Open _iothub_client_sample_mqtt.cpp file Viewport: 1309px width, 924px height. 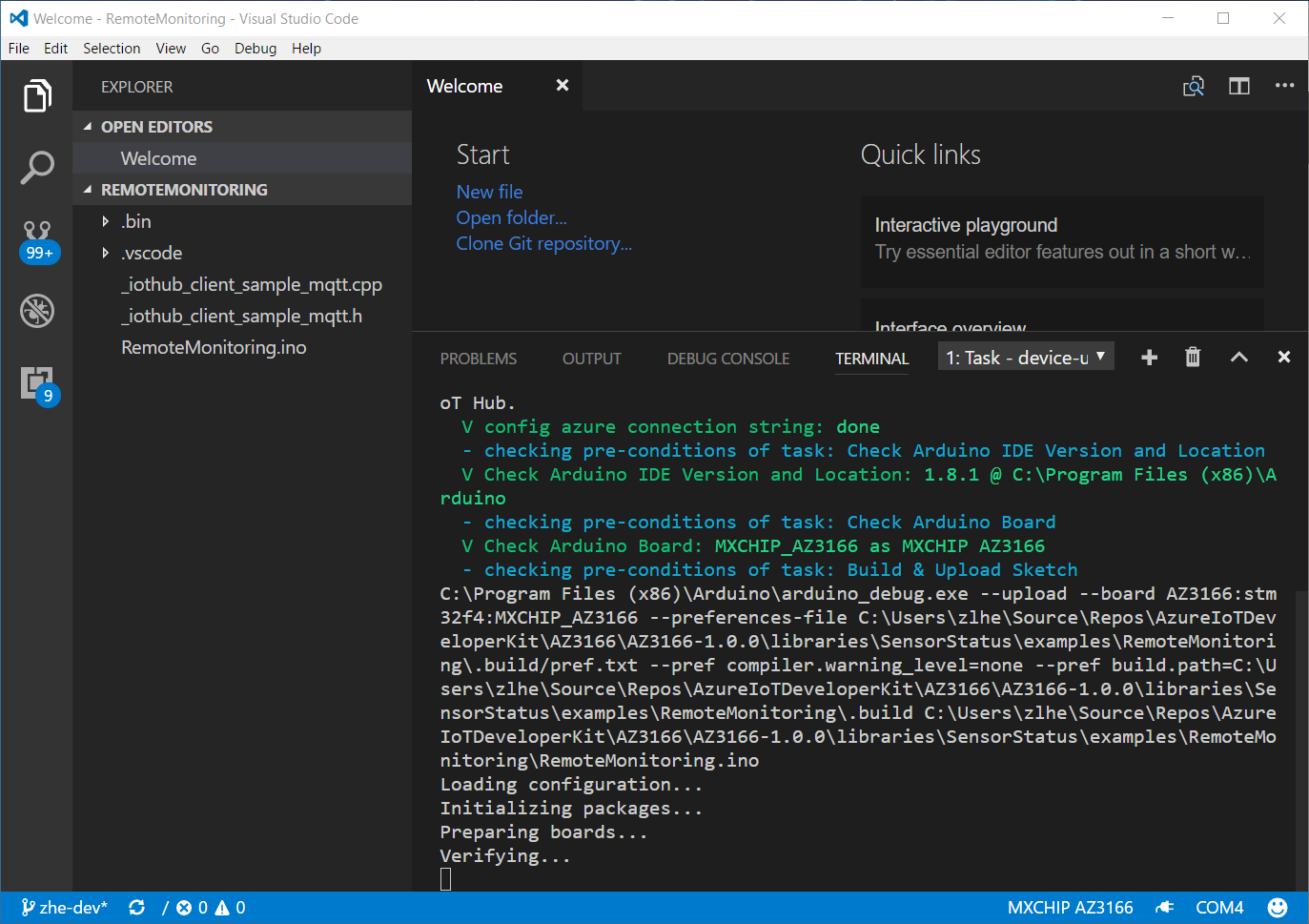(x=242, y=284)
